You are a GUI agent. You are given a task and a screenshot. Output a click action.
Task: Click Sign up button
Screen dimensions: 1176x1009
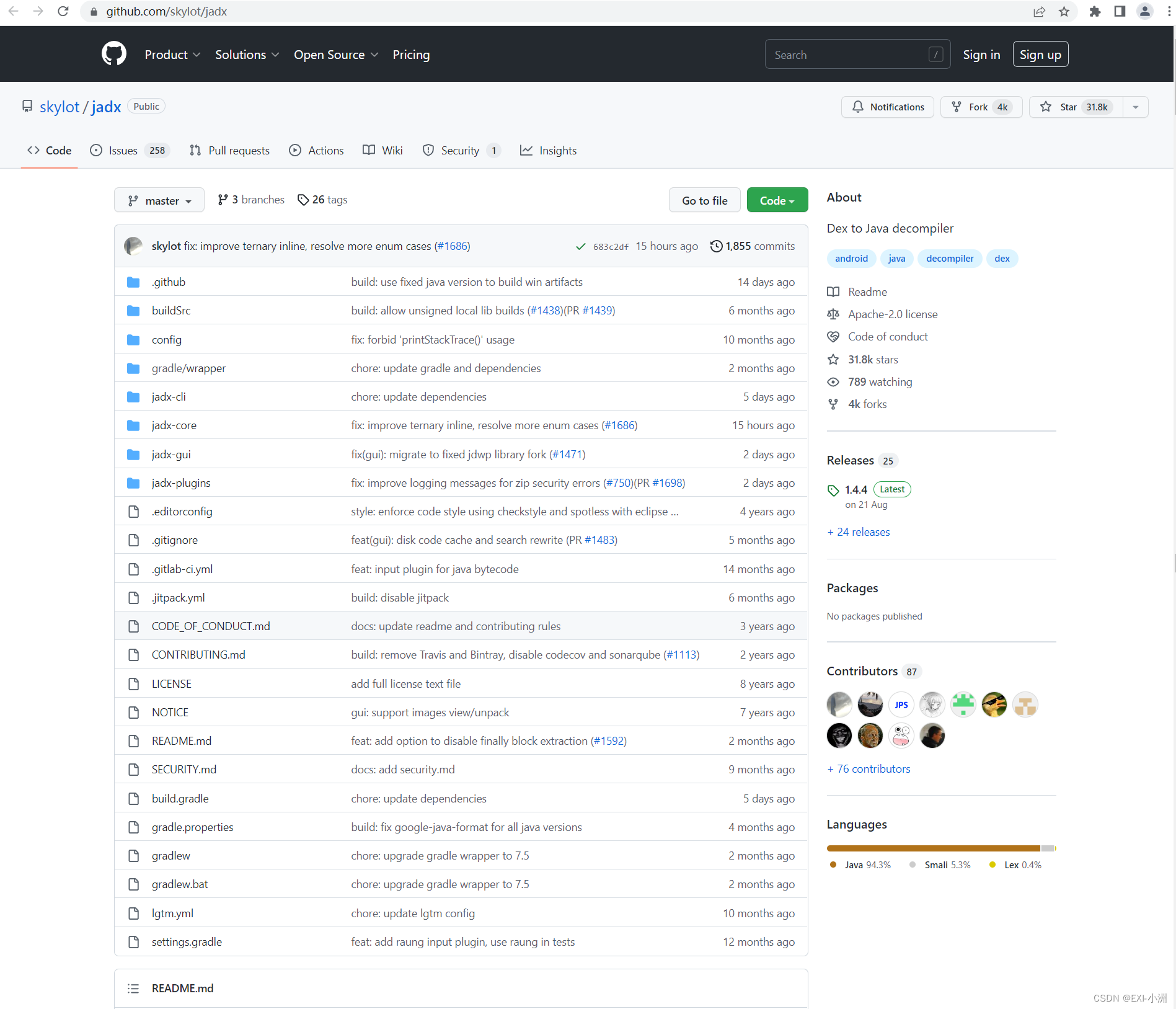[x=1040, y=55]
